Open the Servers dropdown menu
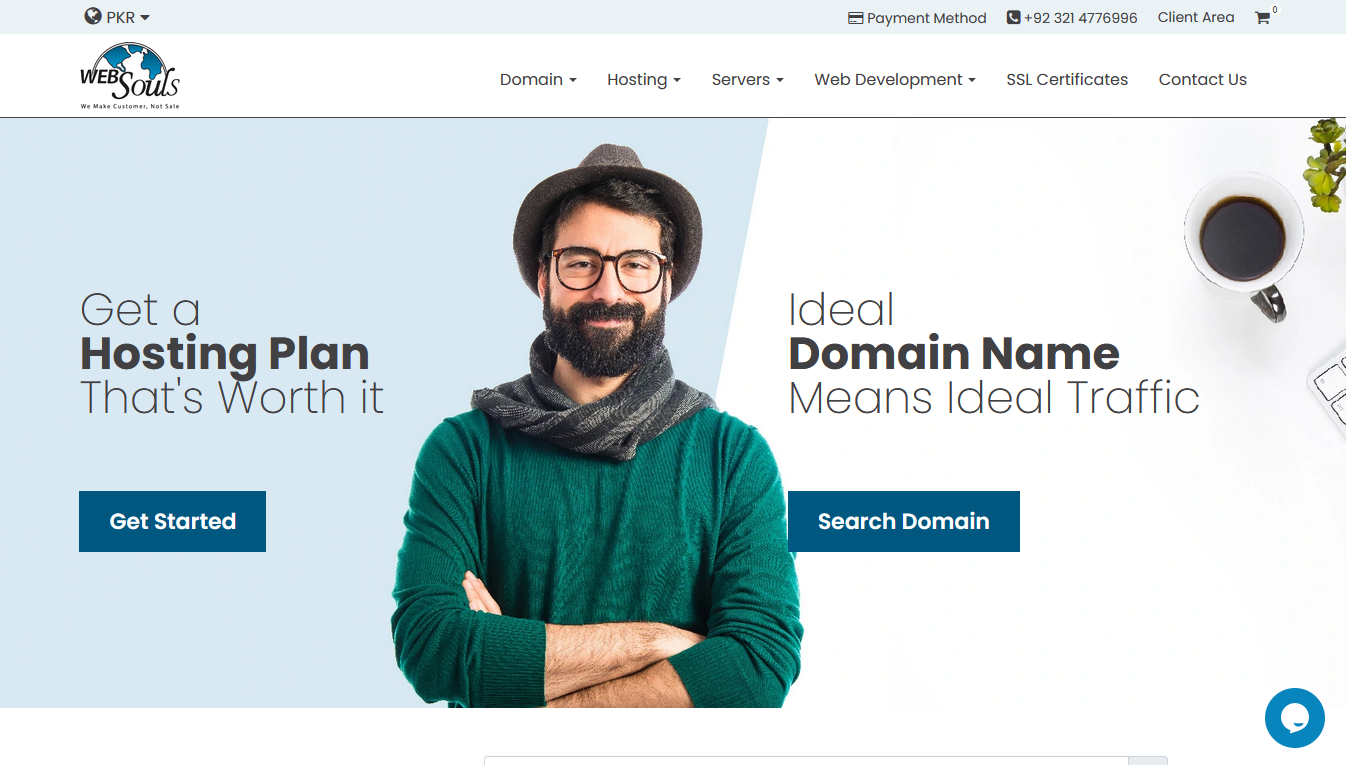Screen dimensions: 1346x765 [x=747, y=79]
